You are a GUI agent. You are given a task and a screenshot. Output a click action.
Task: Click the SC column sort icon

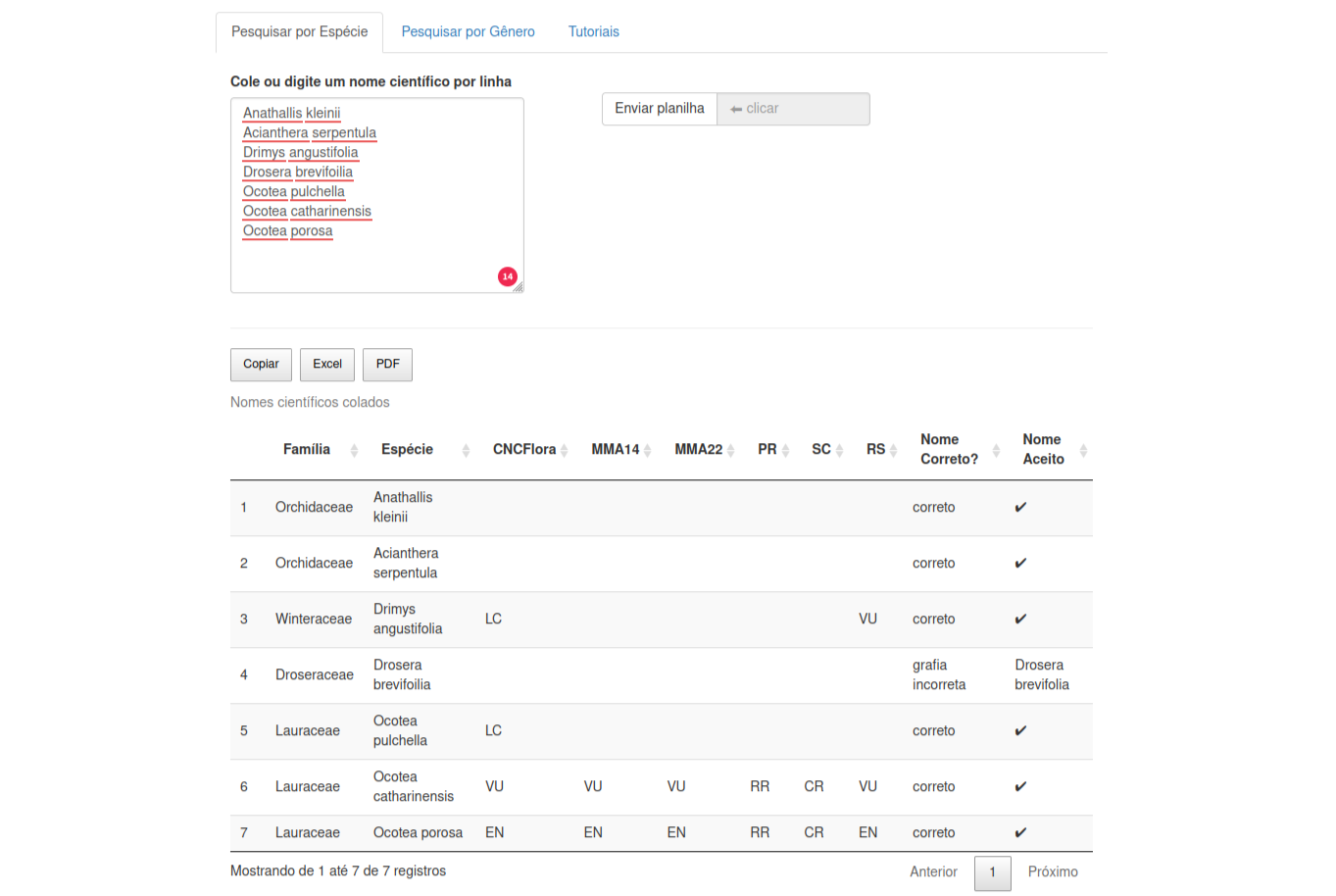(x=840, y=450)
